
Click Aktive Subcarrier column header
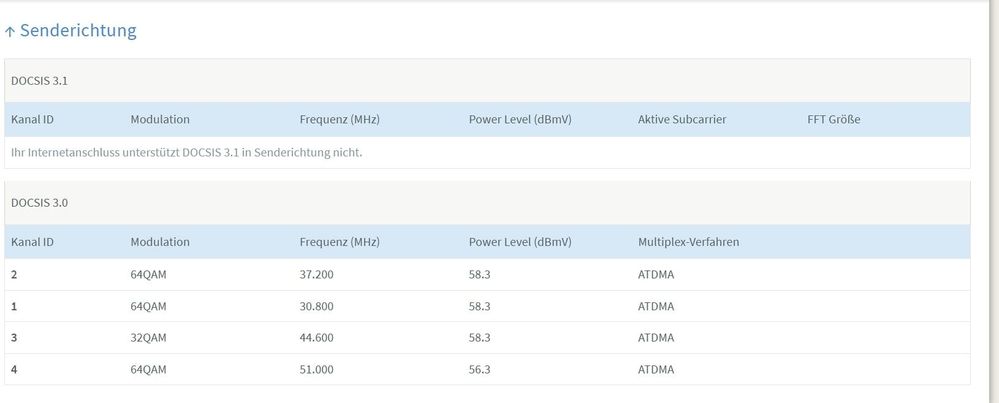pos(681,120)
